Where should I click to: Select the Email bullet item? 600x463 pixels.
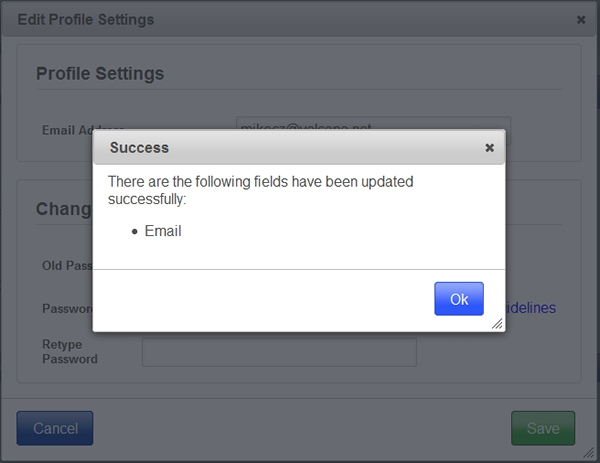click(163, 231)
